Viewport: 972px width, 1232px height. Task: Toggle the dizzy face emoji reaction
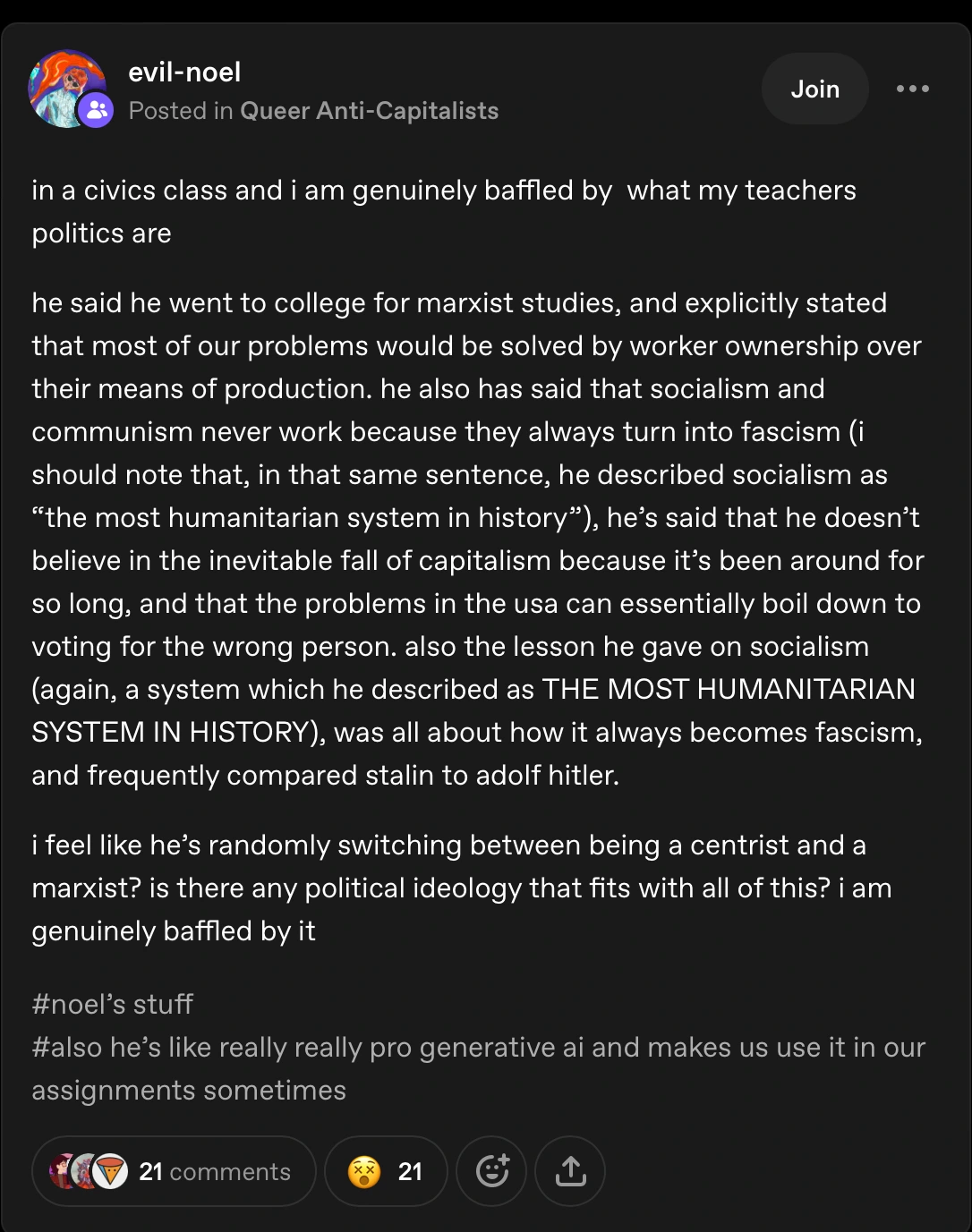pyautogui.click(x=364, y=1171)
